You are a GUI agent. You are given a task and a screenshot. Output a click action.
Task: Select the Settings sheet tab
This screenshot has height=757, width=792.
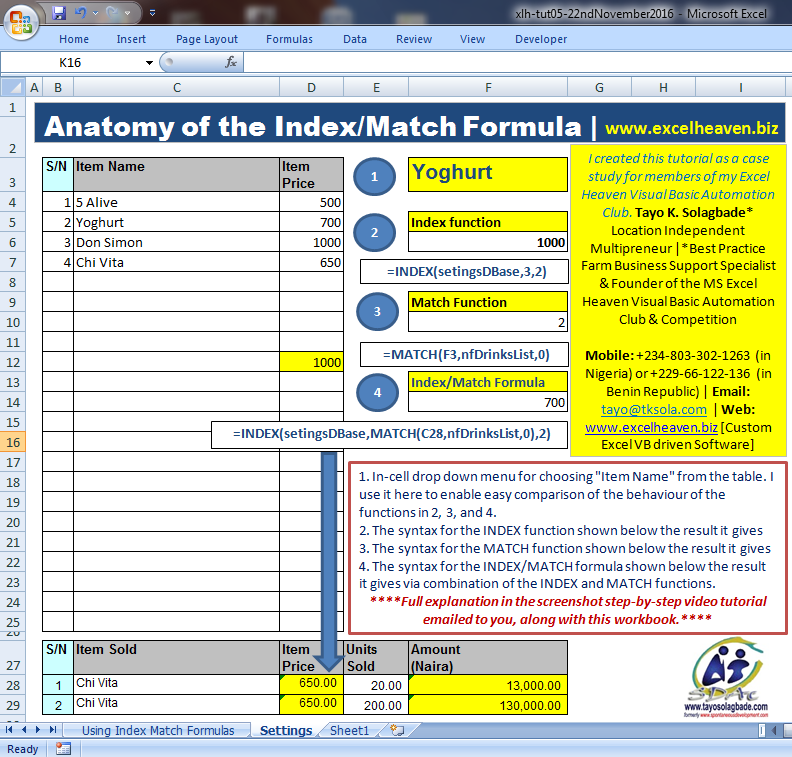[286, 730]
